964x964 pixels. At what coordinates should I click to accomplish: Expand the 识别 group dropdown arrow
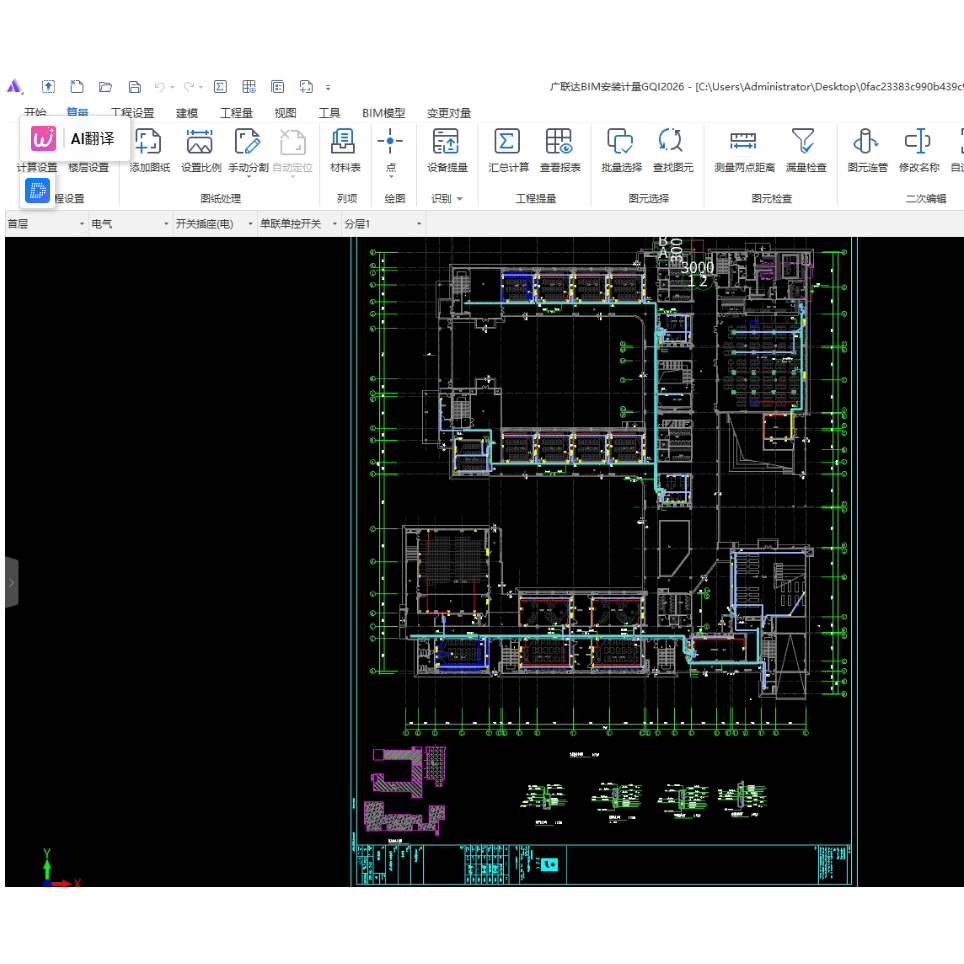pos(460,199)
